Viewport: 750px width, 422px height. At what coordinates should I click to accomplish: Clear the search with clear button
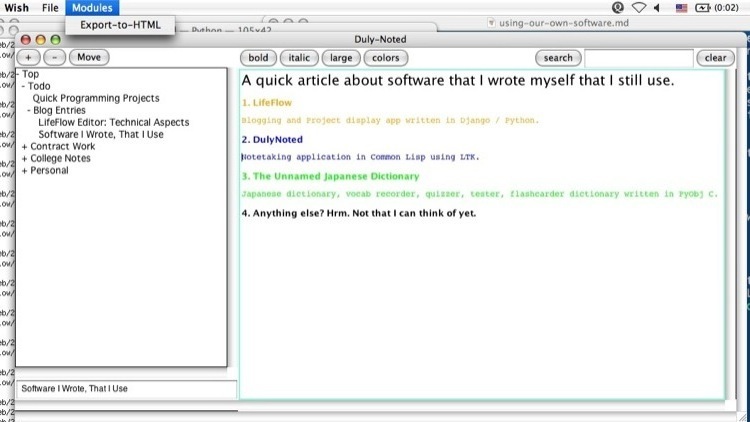[715, 58]
